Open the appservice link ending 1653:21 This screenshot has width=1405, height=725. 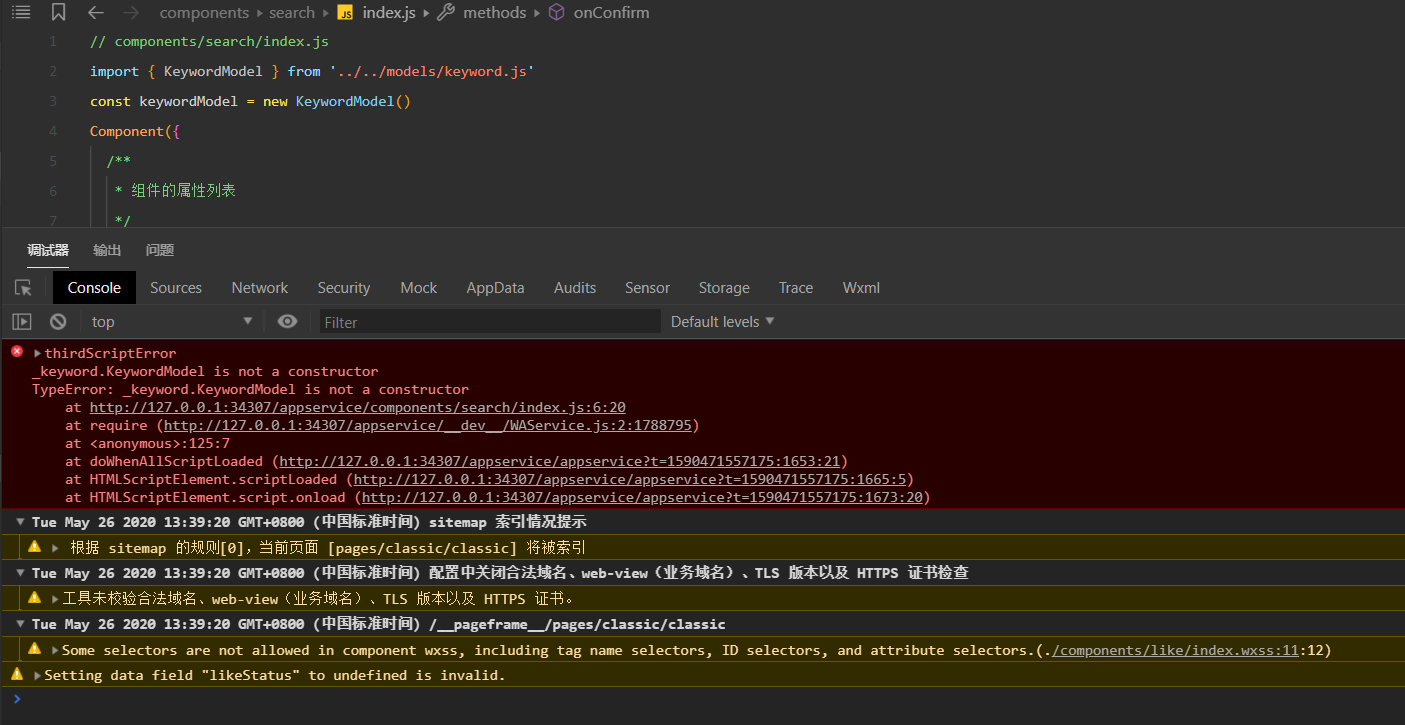coord(560,461)
